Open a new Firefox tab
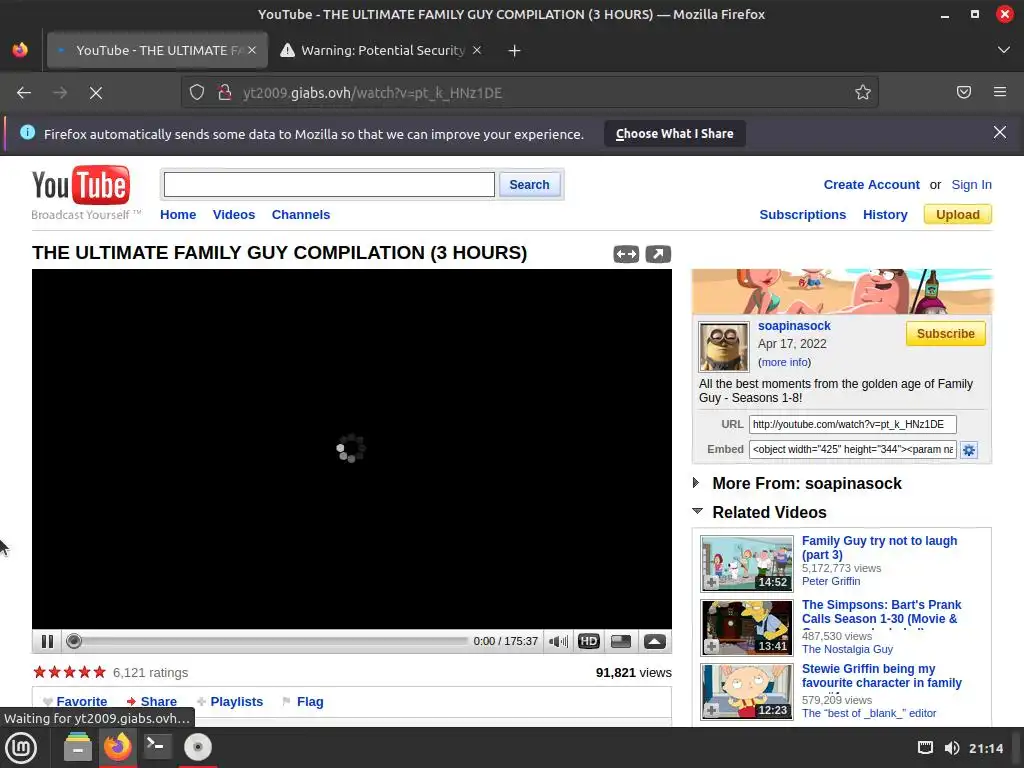Image resolution: width=1024 pixels, height=768 pixels. tap(514, 50)
